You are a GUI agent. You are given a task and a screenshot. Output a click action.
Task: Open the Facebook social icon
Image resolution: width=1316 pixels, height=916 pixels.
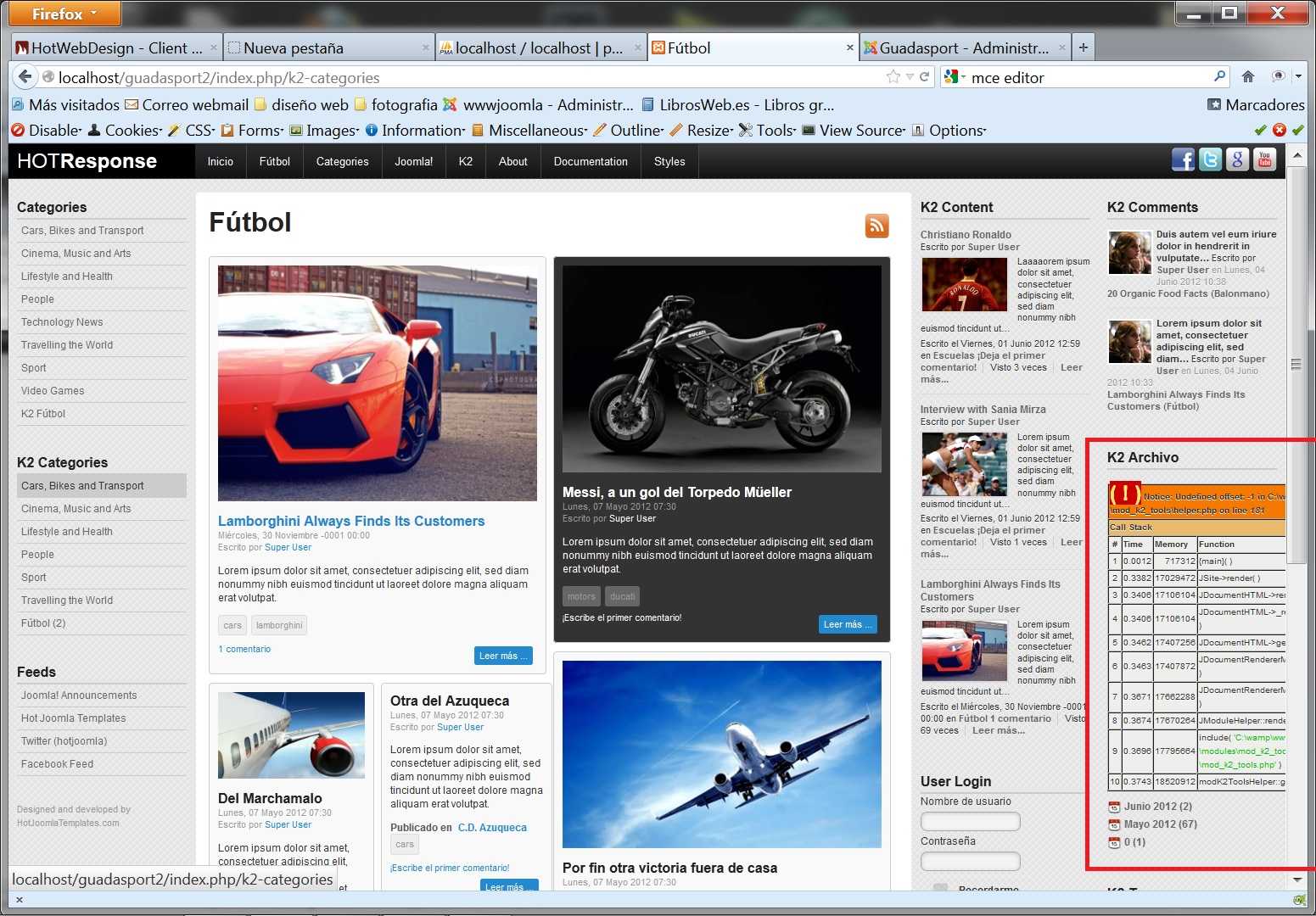1183,159
